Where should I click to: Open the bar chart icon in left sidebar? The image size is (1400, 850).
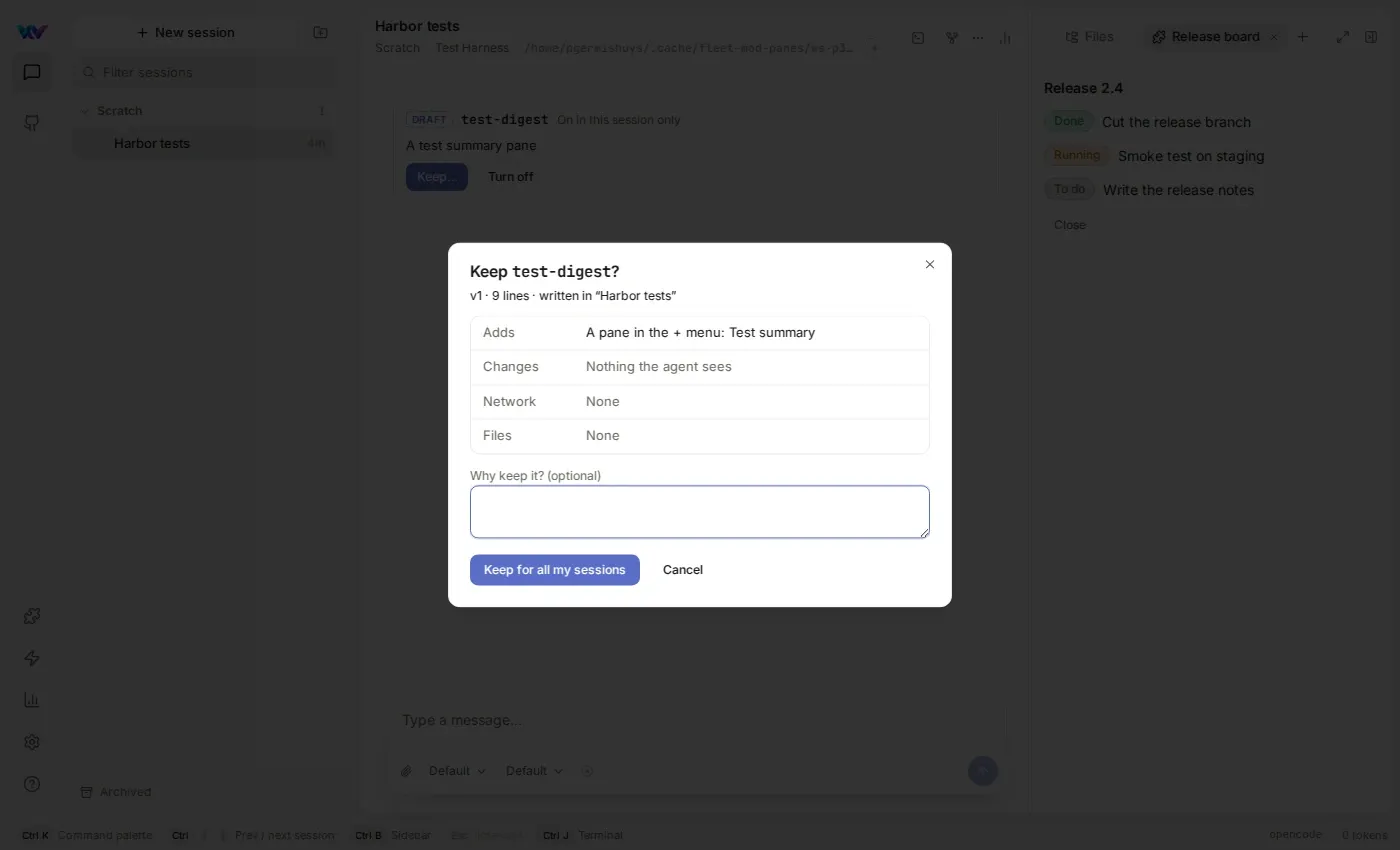pyautogui.click(x=32, y=700)
